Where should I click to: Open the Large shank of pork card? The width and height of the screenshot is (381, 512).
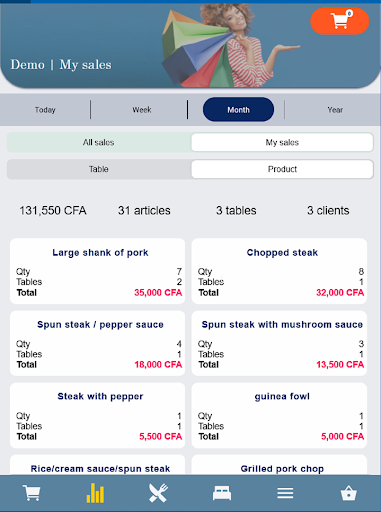pos(98,271)
